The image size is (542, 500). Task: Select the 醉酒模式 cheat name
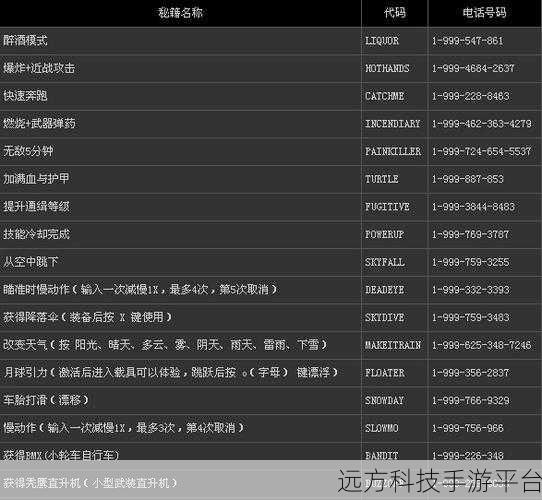coord(25,40)
